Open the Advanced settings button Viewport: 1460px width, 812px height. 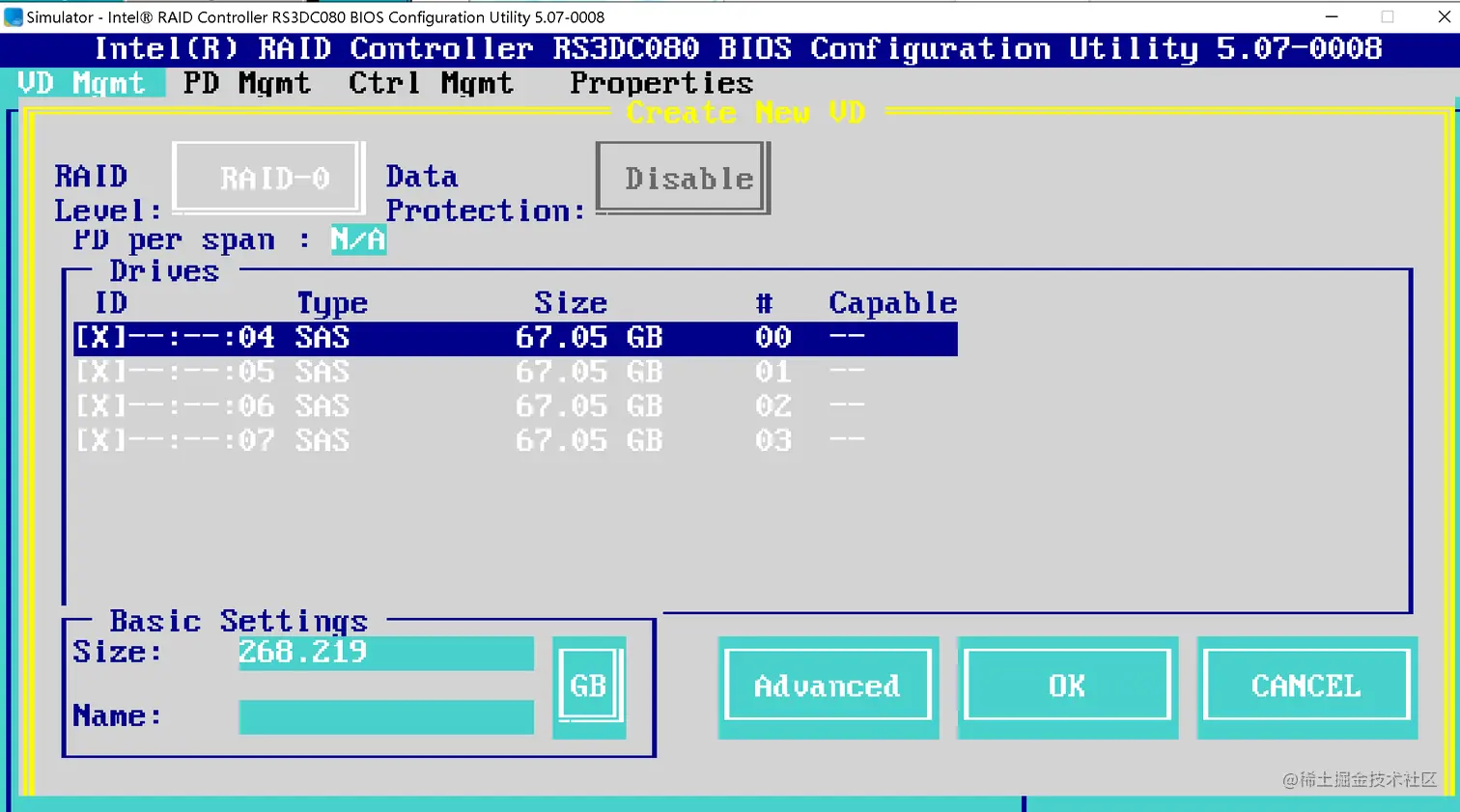(x=828, y=686)
